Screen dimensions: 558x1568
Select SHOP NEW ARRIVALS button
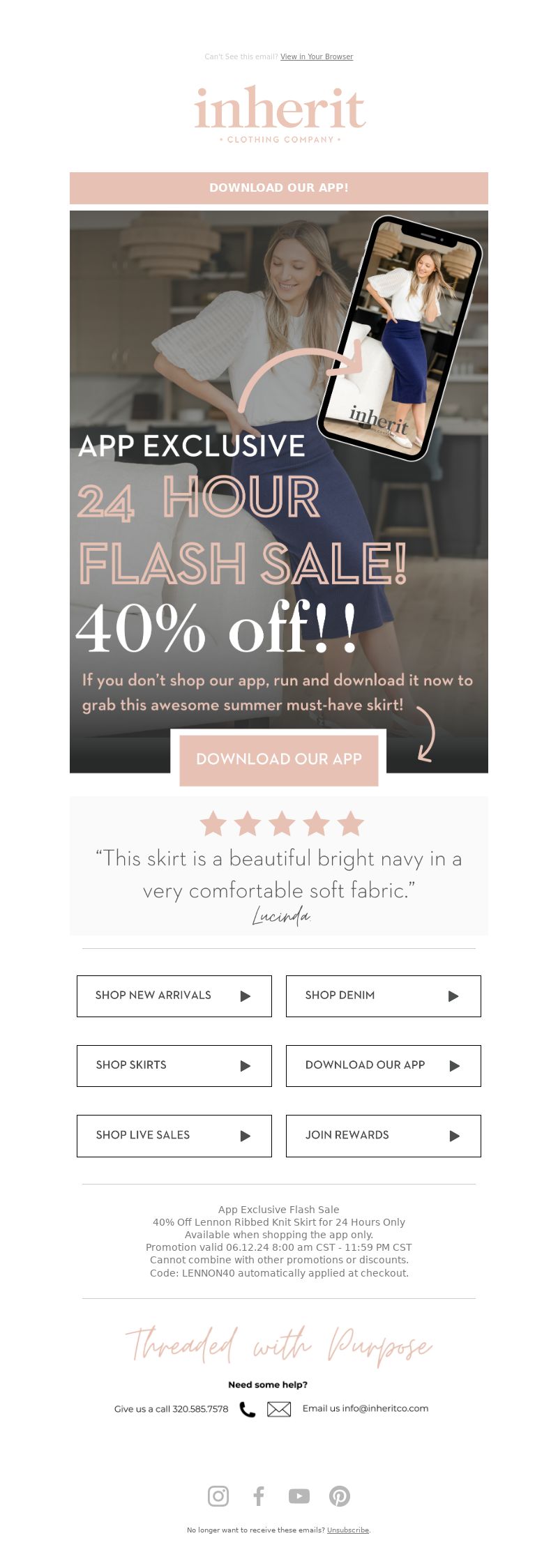[174, 996]
